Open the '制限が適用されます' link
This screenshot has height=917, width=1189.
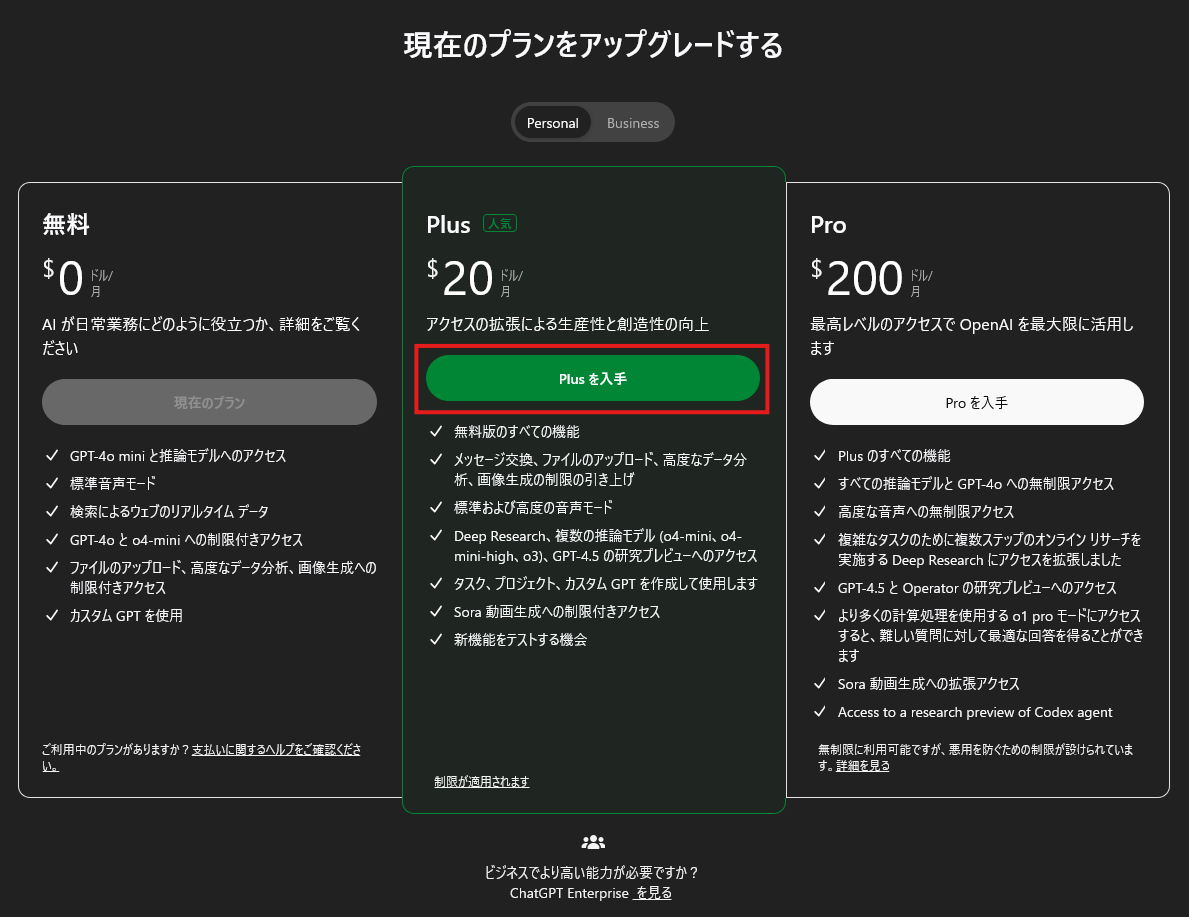tap(482, 781)
